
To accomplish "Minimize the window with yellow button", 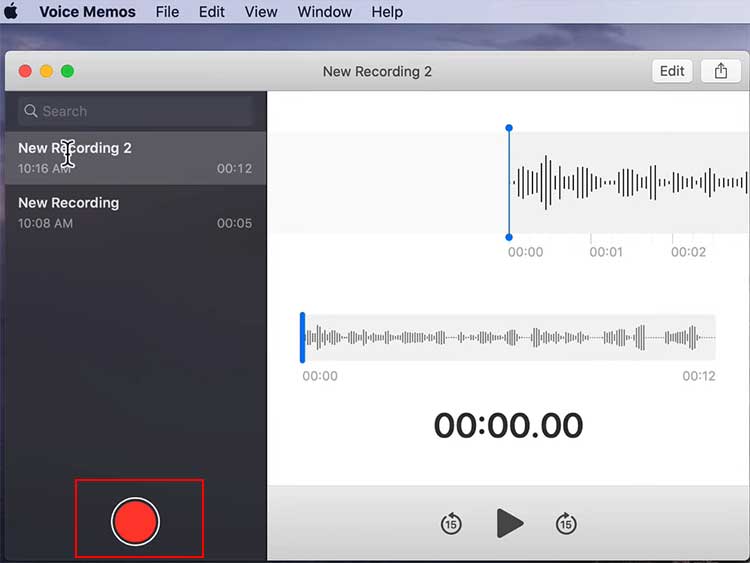I will pos(46,71).
